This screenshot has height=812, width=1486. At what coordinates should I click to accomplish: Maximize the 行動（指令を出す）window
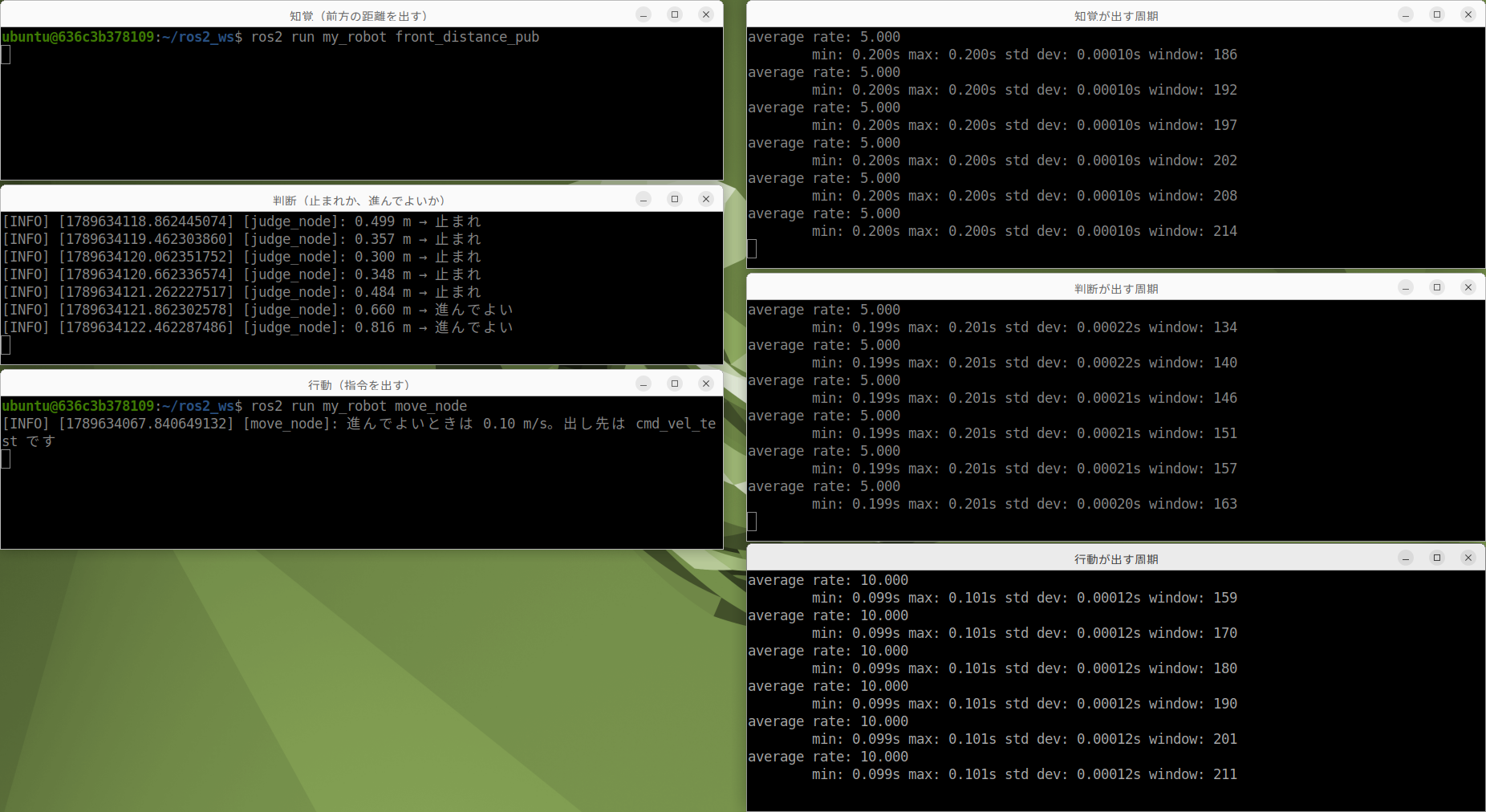(x=675, y=384)
